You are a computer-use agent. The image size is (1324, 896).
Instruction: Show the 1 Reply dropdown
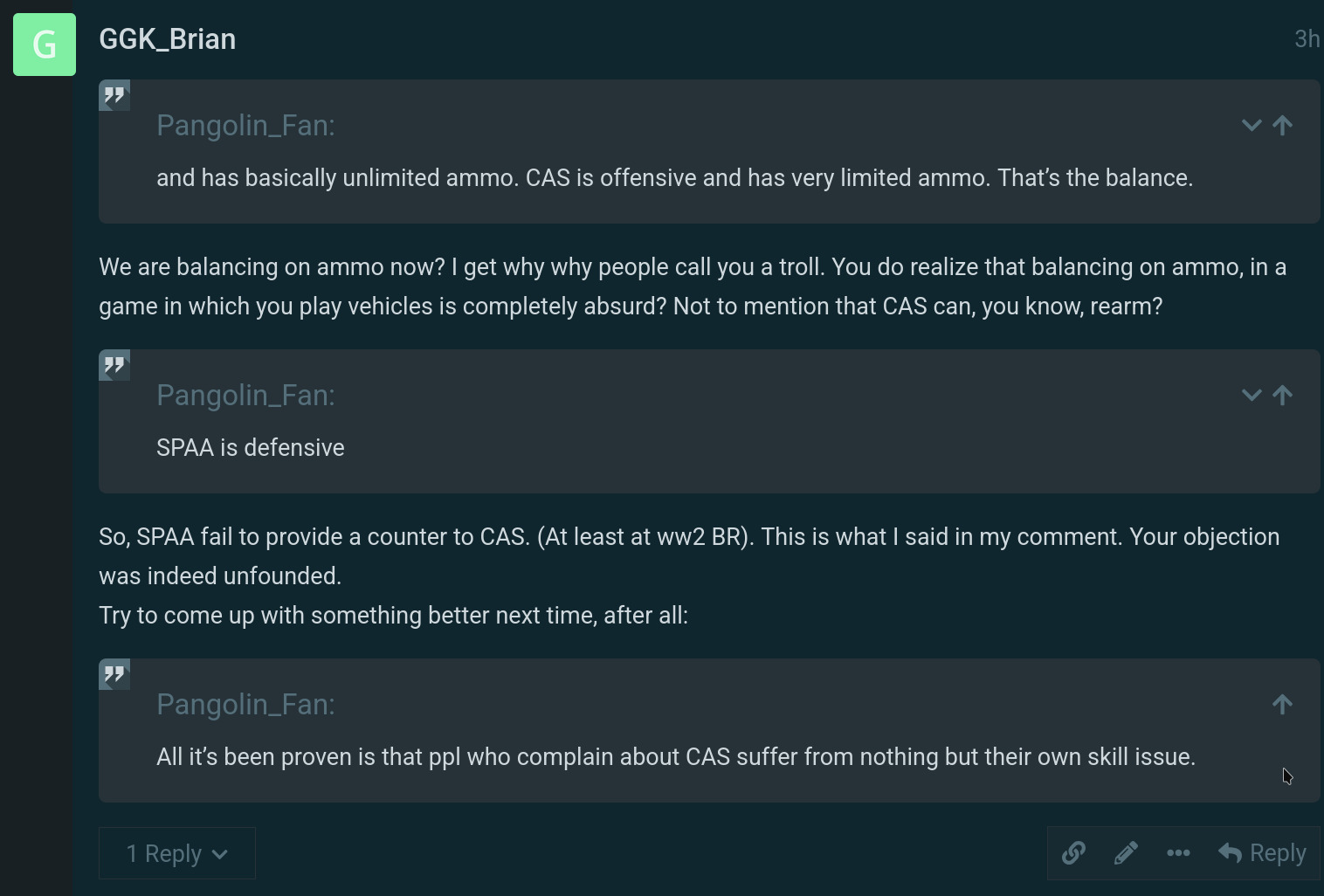pos(176,853)
